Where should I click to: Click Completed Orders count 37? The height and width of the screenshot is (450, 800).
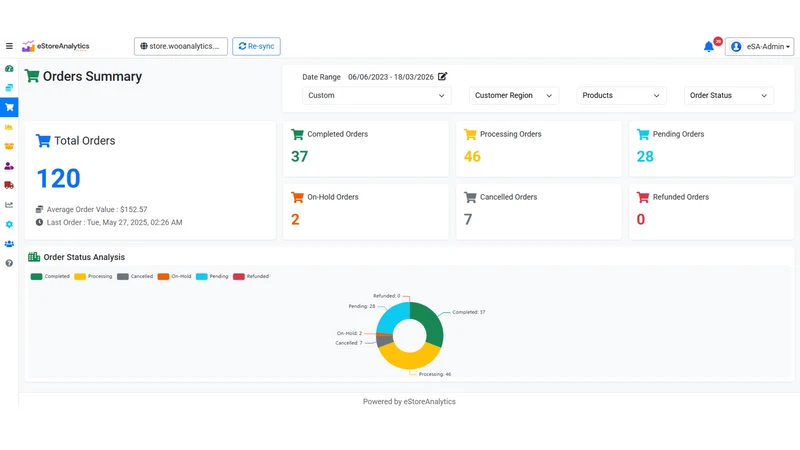pos(299,157)
